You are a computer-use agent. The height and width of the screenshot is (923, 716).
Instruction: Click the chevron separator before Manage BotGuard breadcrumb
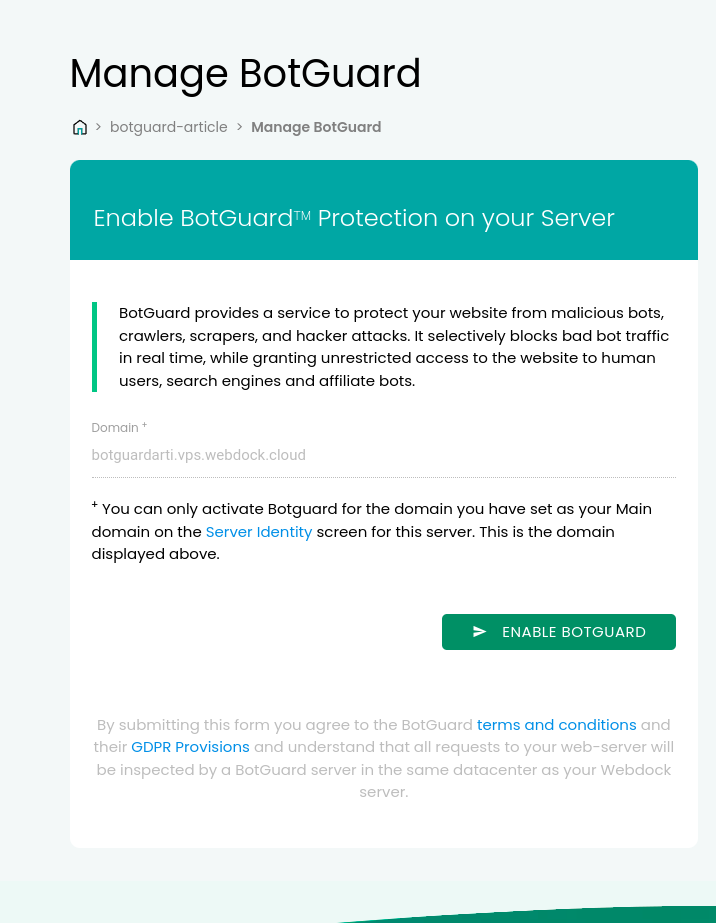pos(240,127)
